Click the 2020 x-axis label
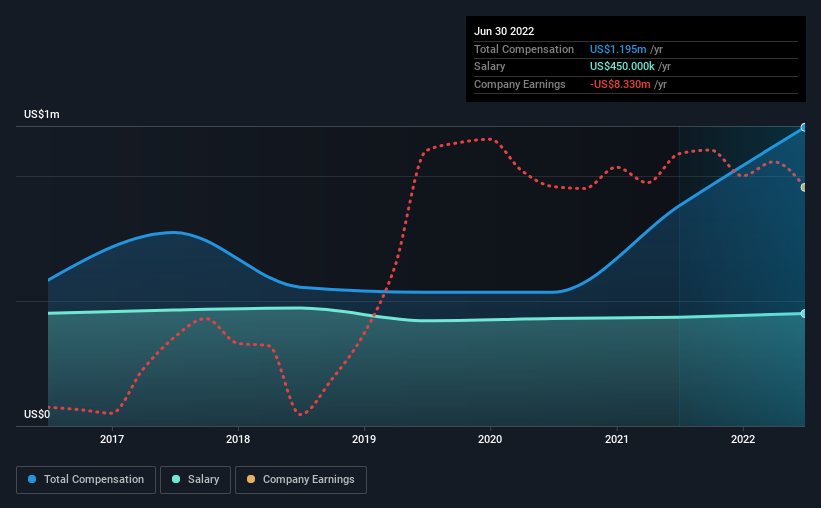Screen dimensions: 821x508 tap(490, 439)
